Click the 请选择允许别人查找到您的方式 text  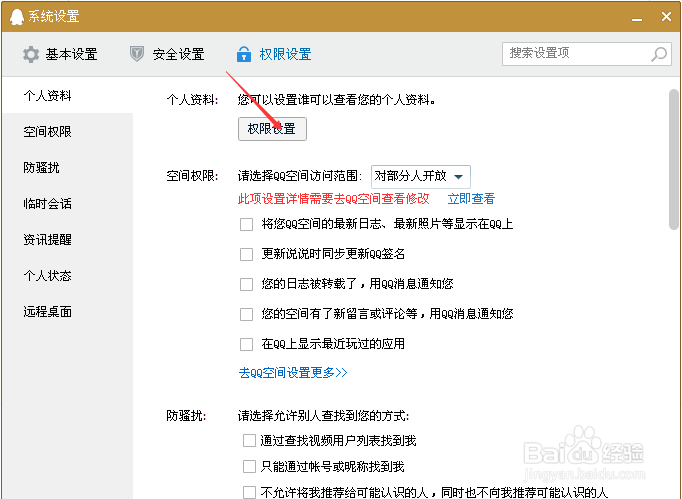point(323,416)
